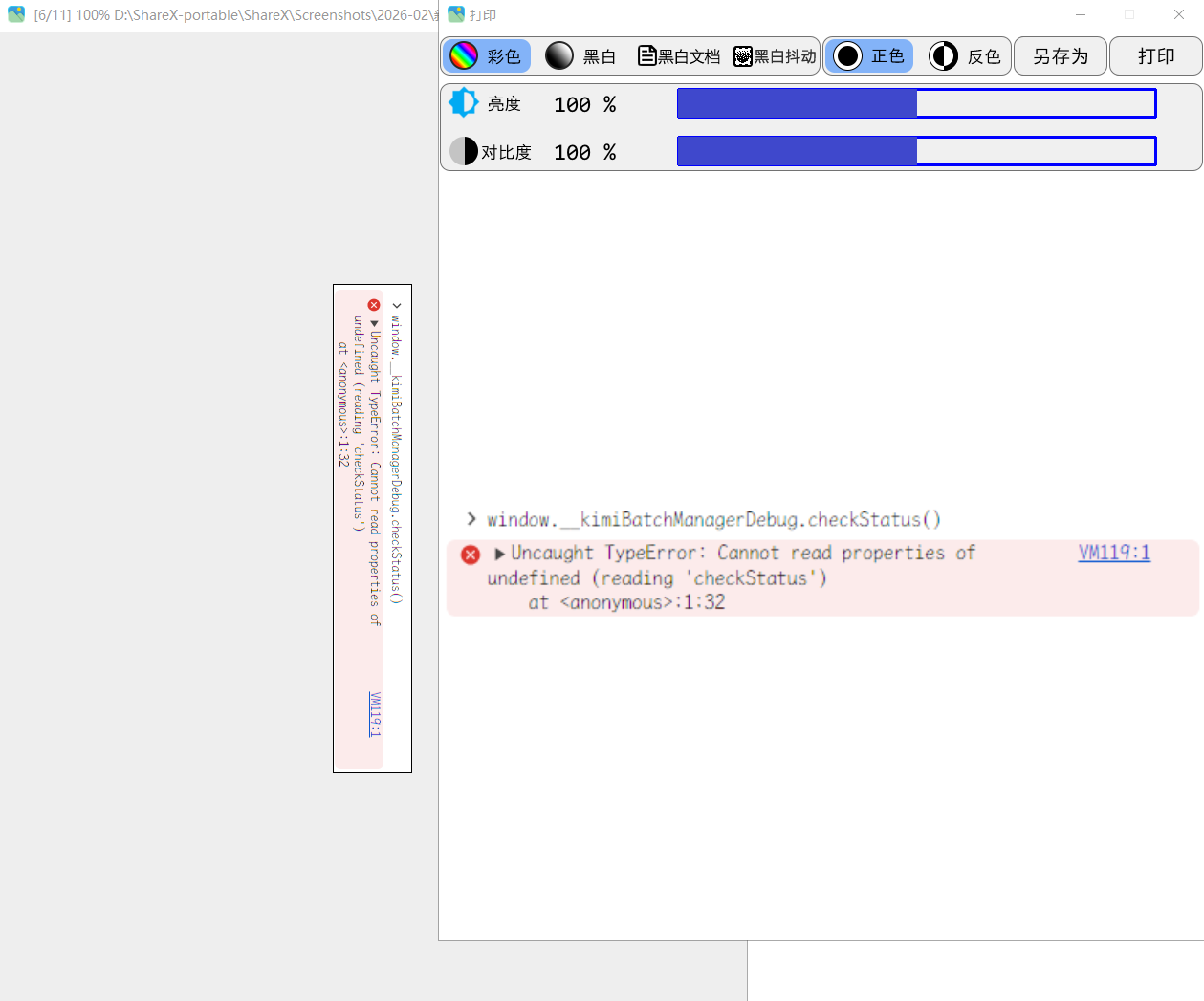Click the brightness sun icon

pyautogui.click(x=464, y=103)
